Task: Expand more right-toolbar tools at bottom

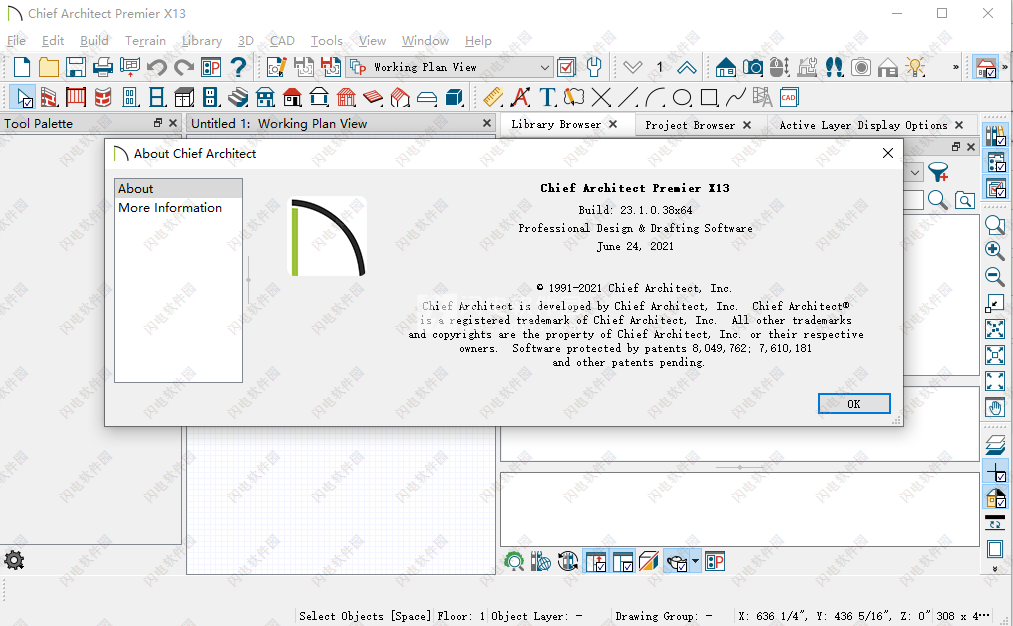Action: tap(995, 569)
